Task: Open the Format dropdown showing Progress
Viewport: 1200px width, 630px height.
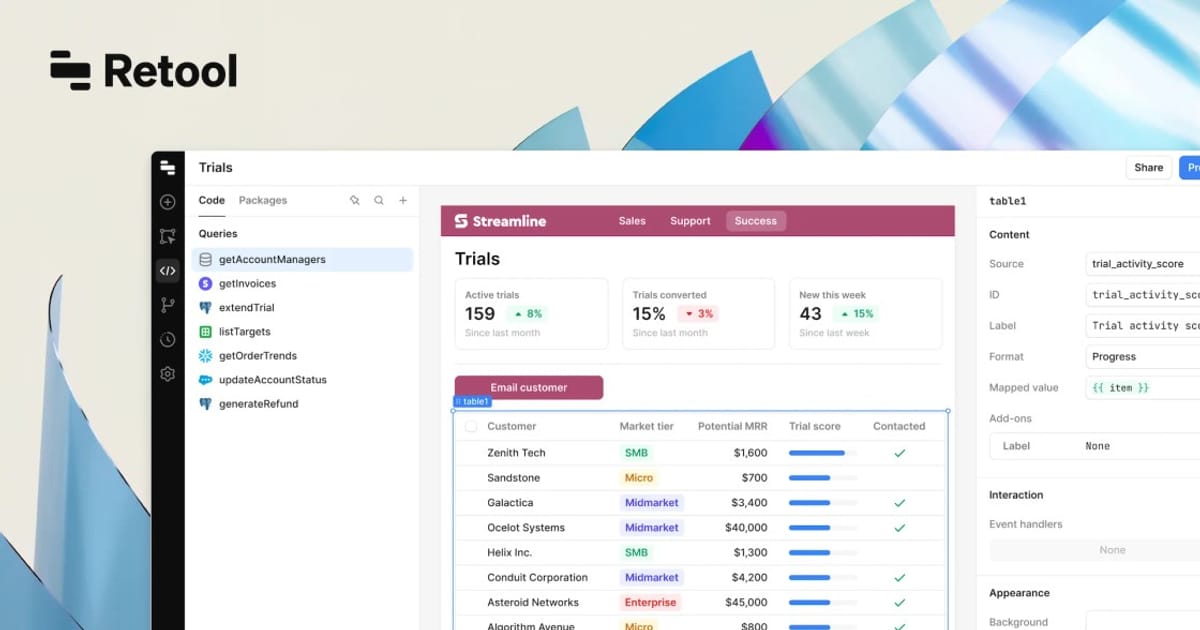Action: 1143,356
